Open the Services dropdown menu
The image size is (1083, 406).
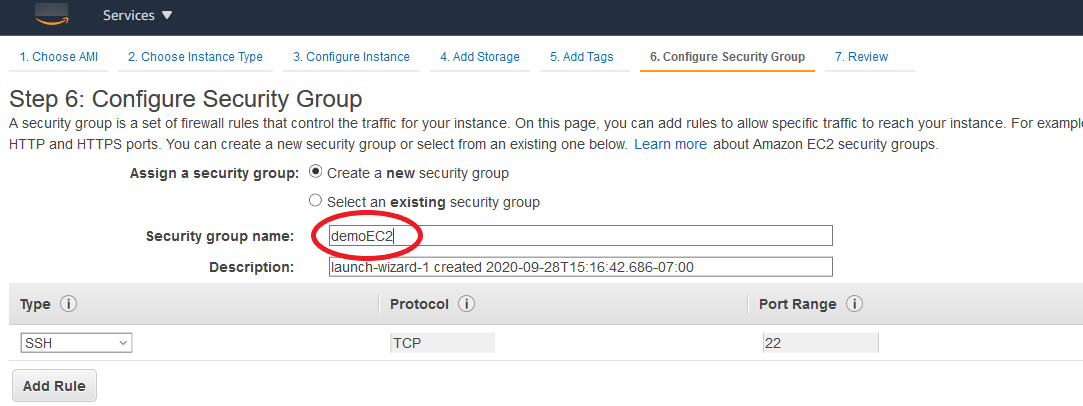[x=137, y=16]
